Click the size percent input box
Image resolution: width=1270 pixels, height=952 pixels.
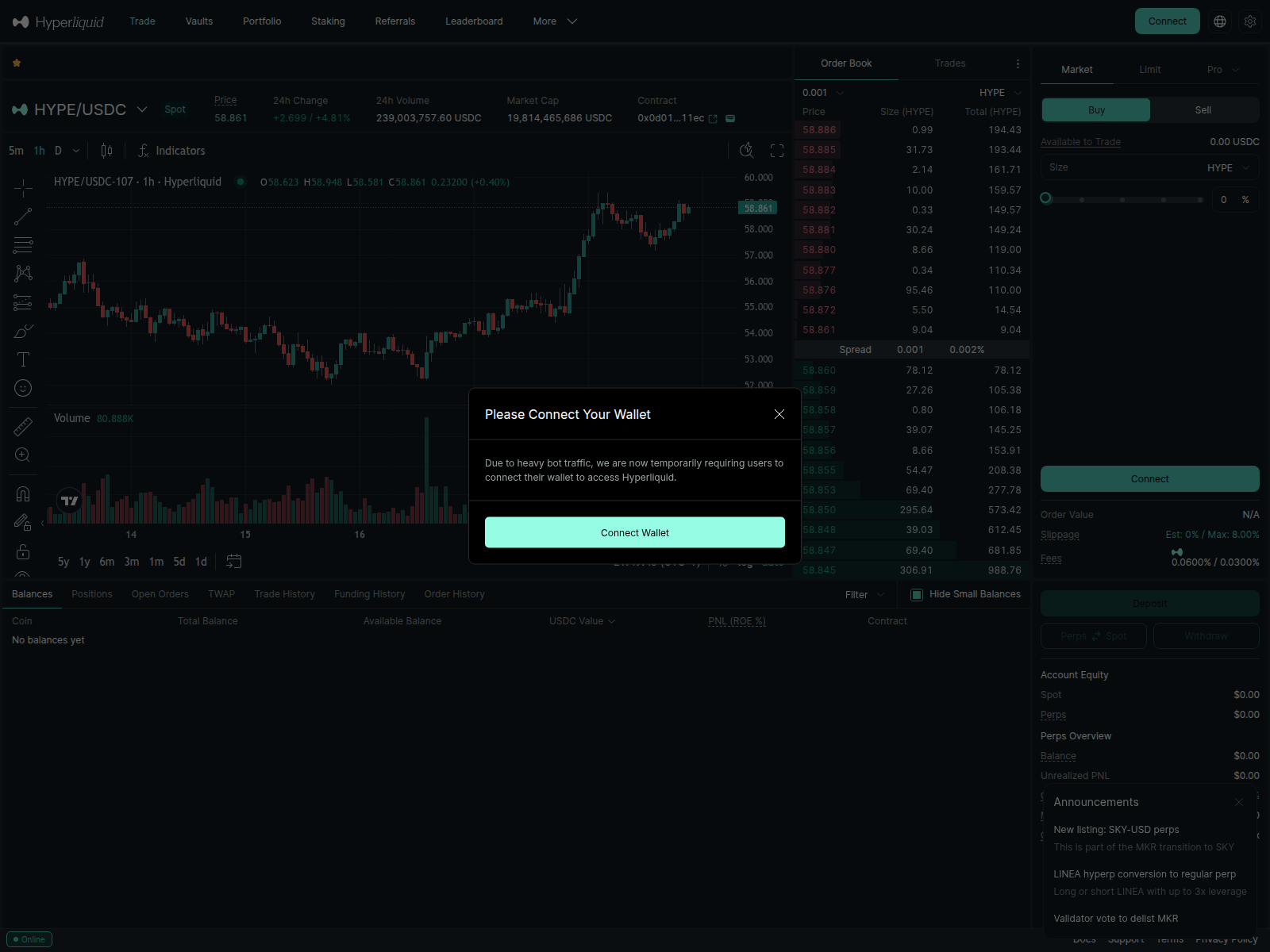click(x=1235, y=200)
